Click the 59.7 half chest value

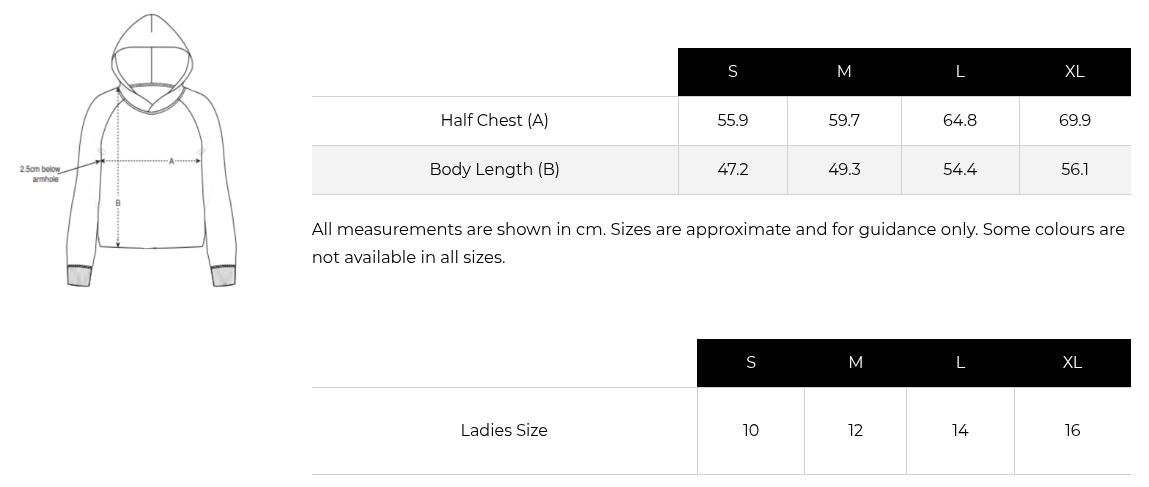(x=844, y=121)
